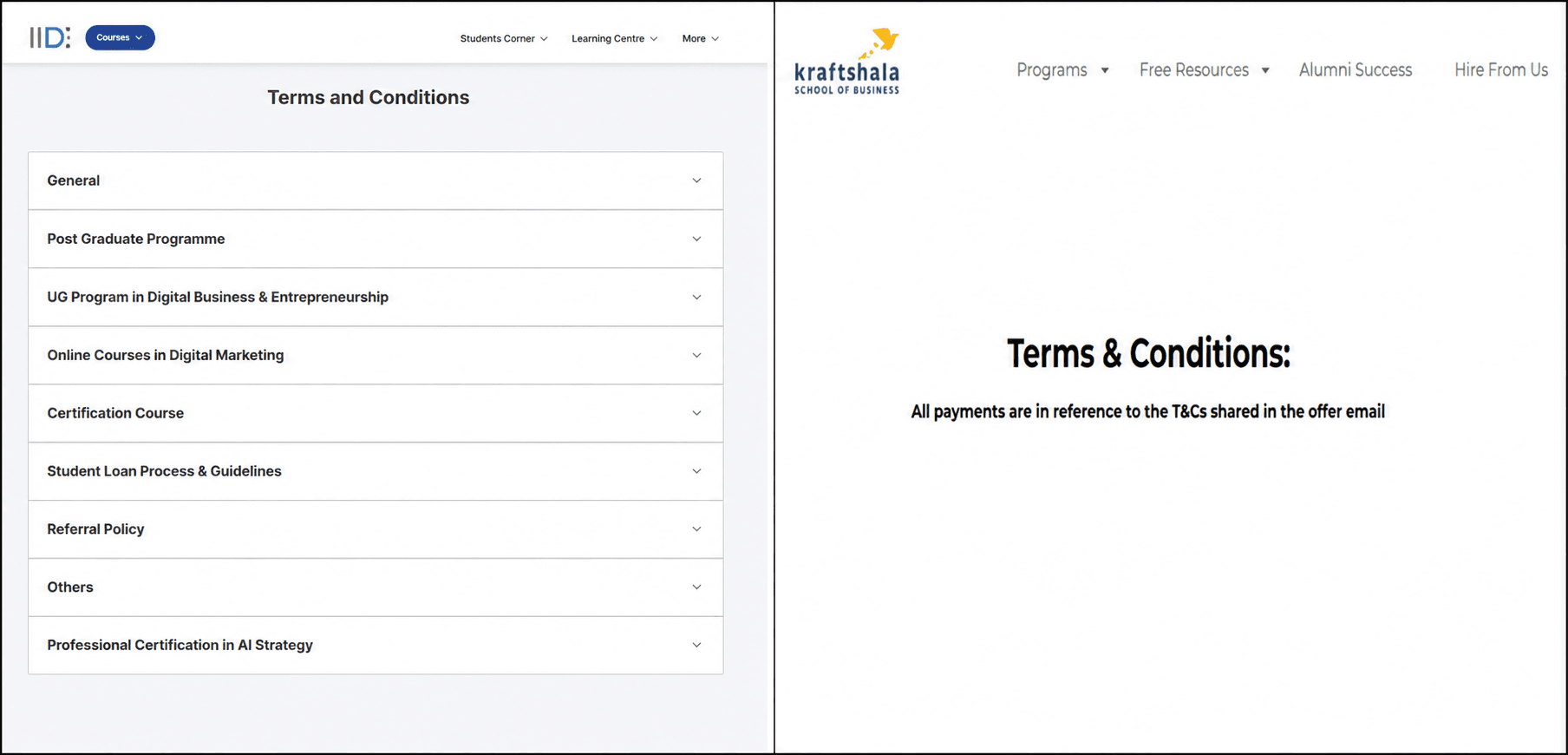Expand UG Program in Digital Business chevron

pos(696,297)
